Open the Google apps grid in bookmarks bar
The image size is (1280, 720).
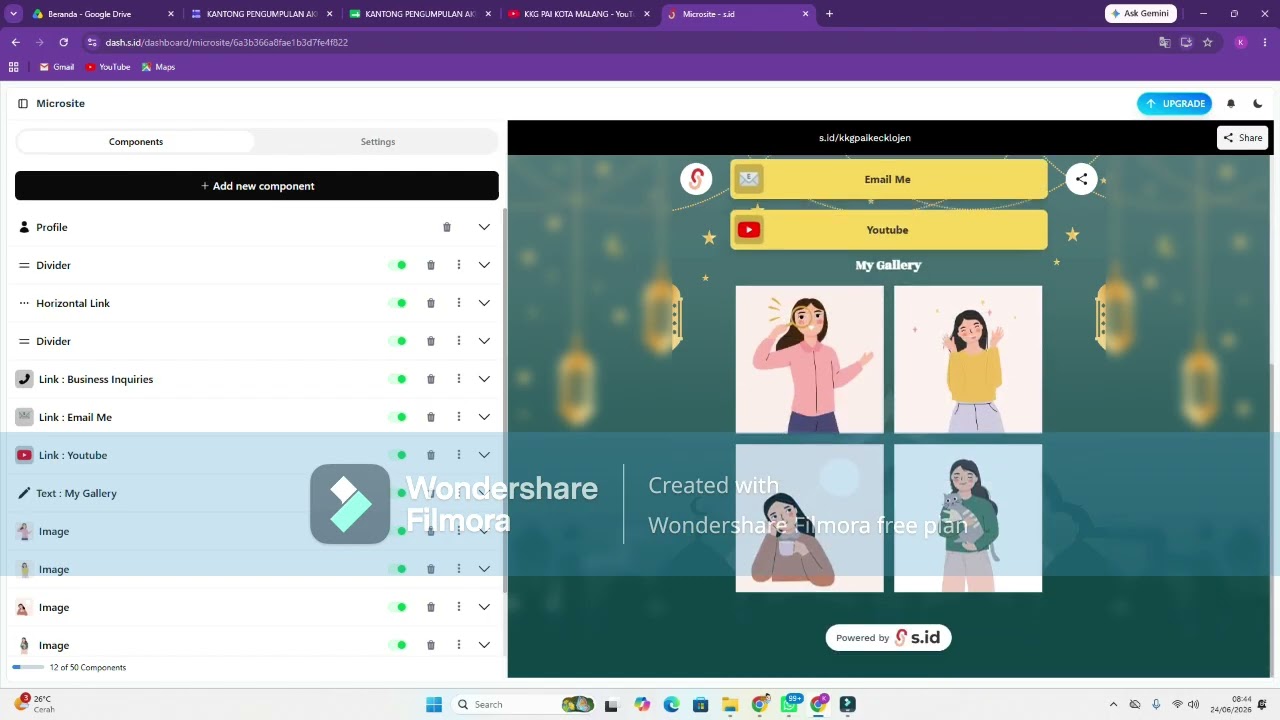tap(13, 67)
